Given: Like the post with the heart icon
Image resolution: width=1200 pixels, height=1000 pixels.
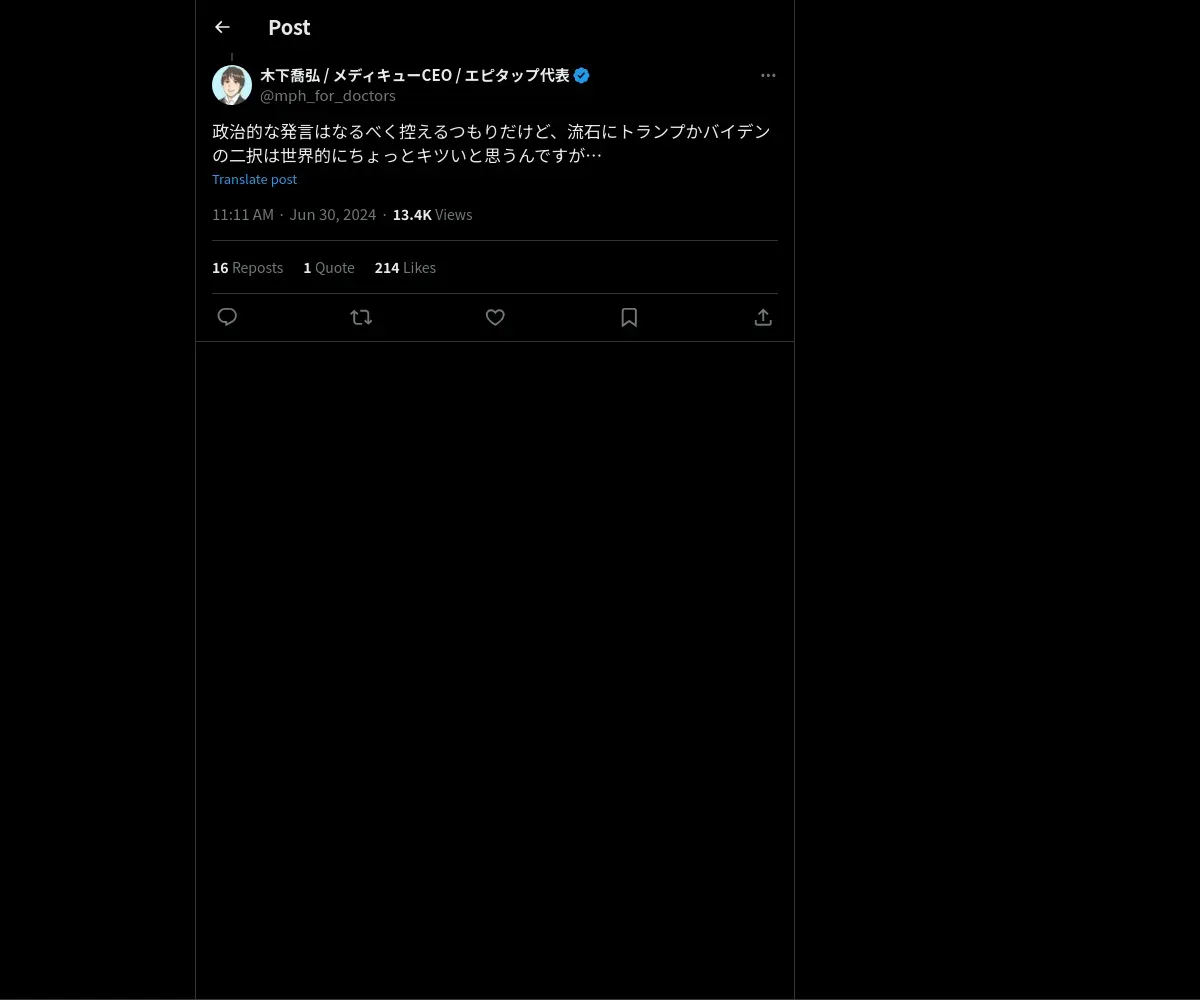Looking at the screenshot, I should click(x=495, y=317).
